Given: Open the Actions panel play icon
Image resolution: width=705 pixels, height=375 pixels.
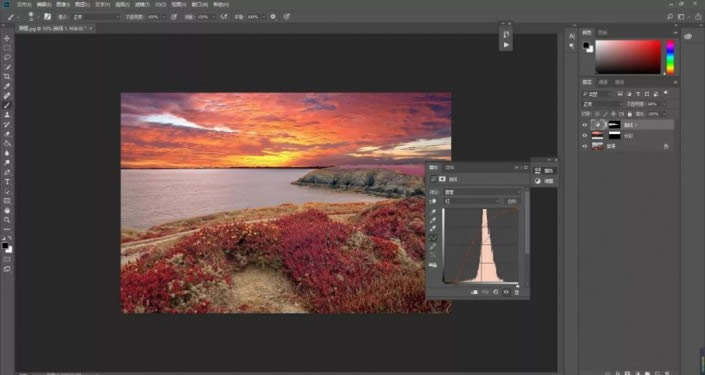Looking at the screenshot, I should [x=506, y=45].
